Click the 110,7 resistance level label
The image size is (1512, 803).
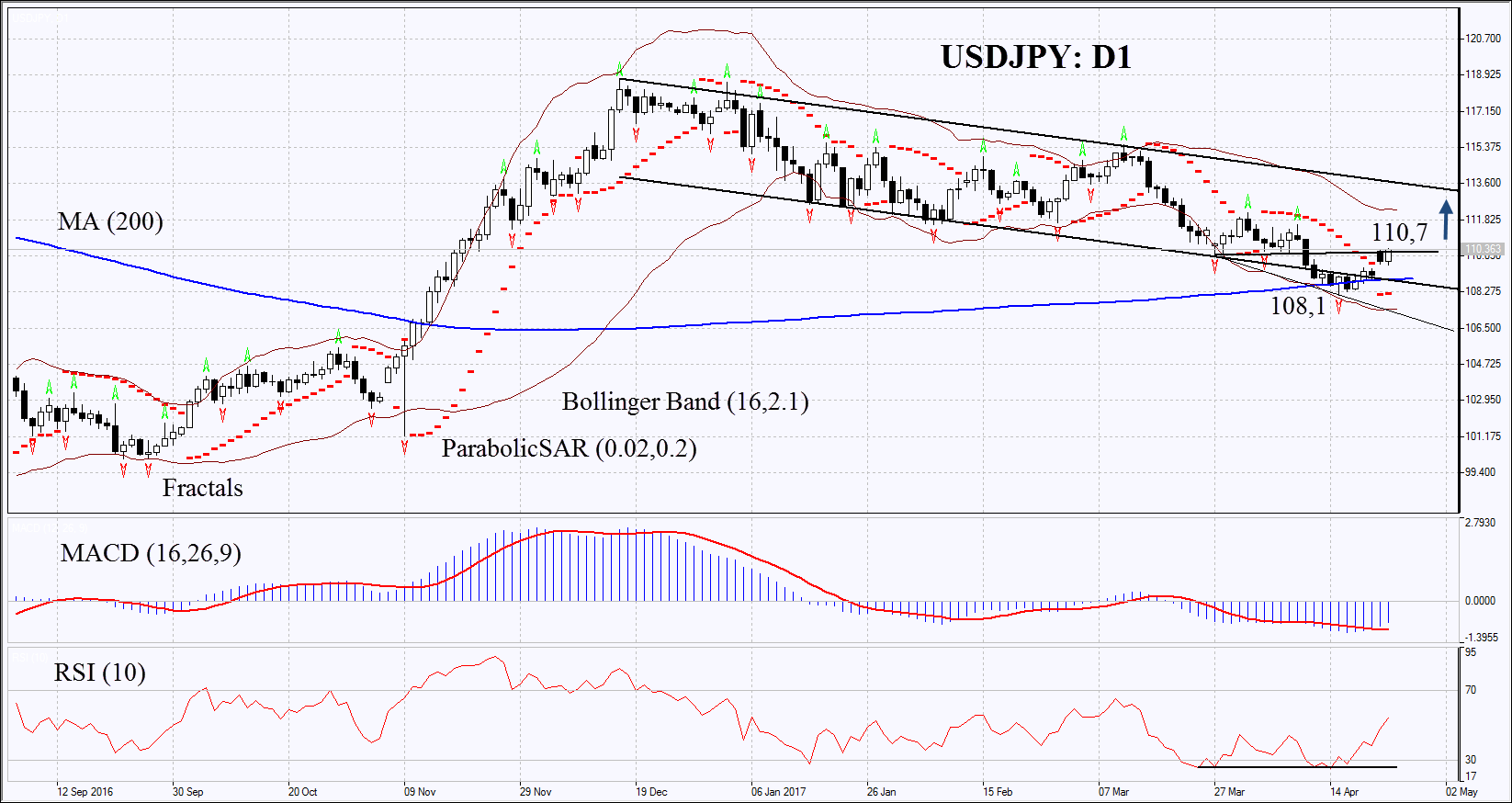point(1399,232)
